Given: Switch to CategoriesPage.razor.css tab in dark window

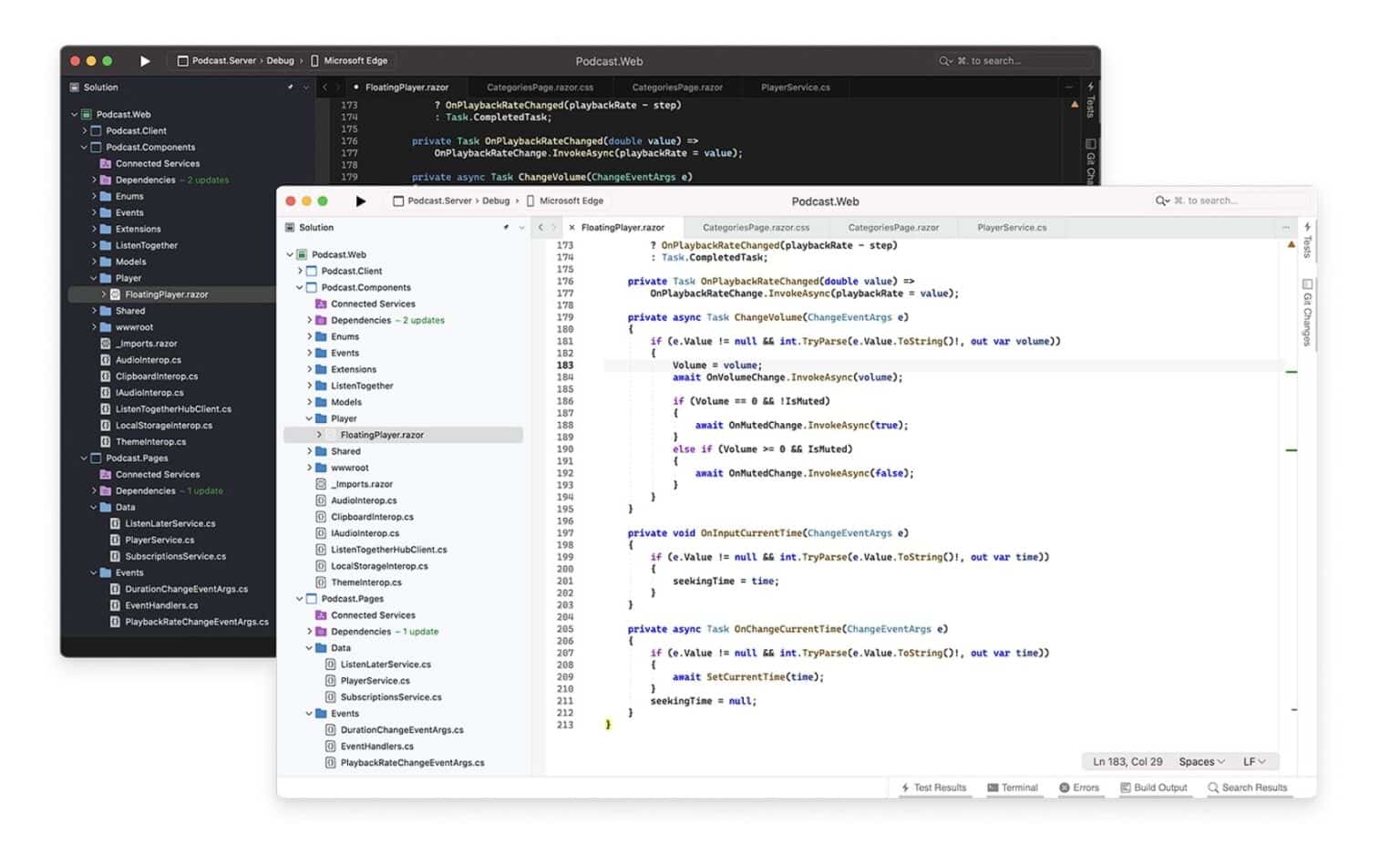Looking at the screenshot, I should pyautogui.click(x=540, y=88).
